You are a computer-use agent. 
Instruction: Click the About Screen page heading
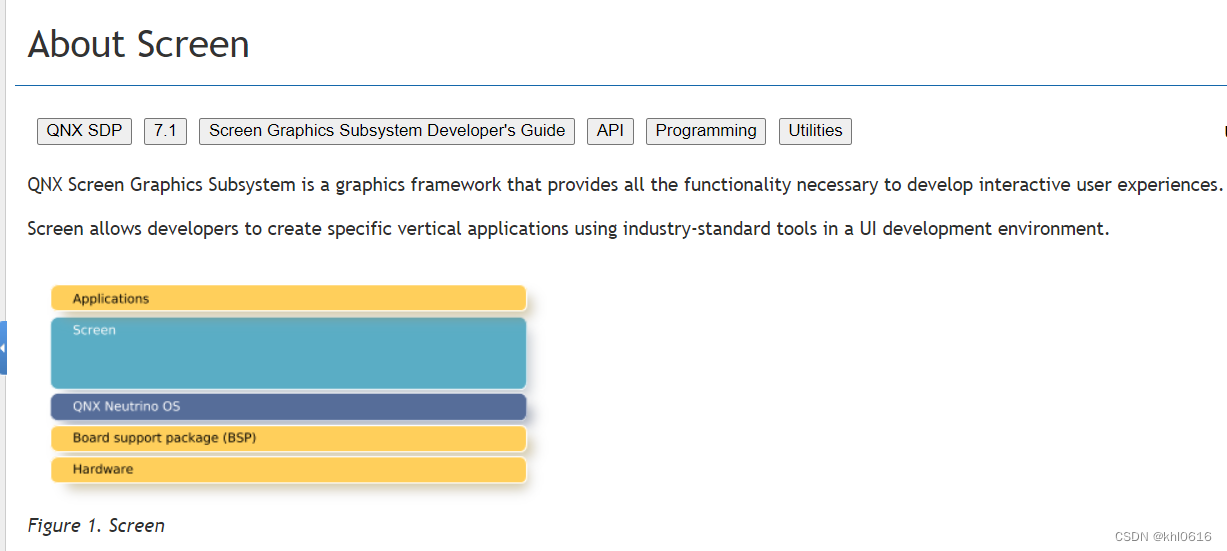(x=138, y=45)
